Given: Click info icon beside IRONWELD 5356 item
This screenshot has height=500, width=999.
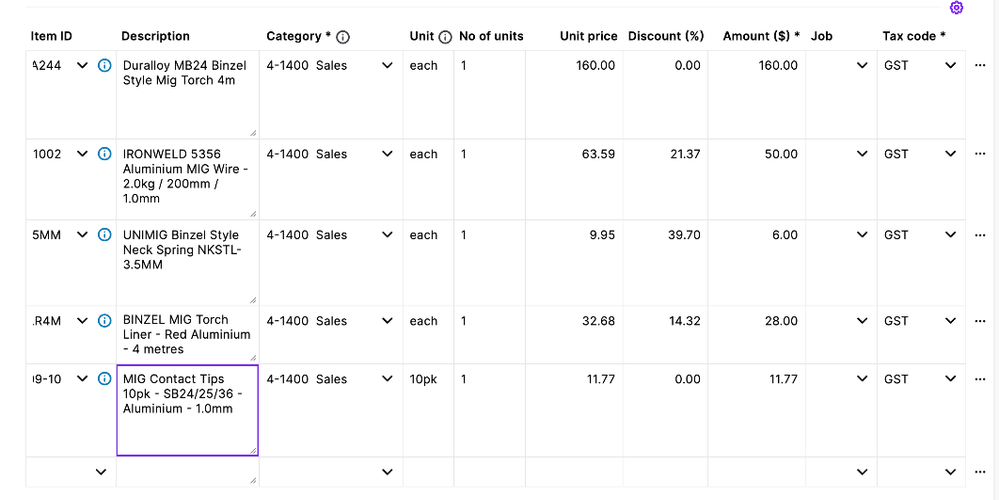Looking at the screenshot, I should tap(105, 154).
